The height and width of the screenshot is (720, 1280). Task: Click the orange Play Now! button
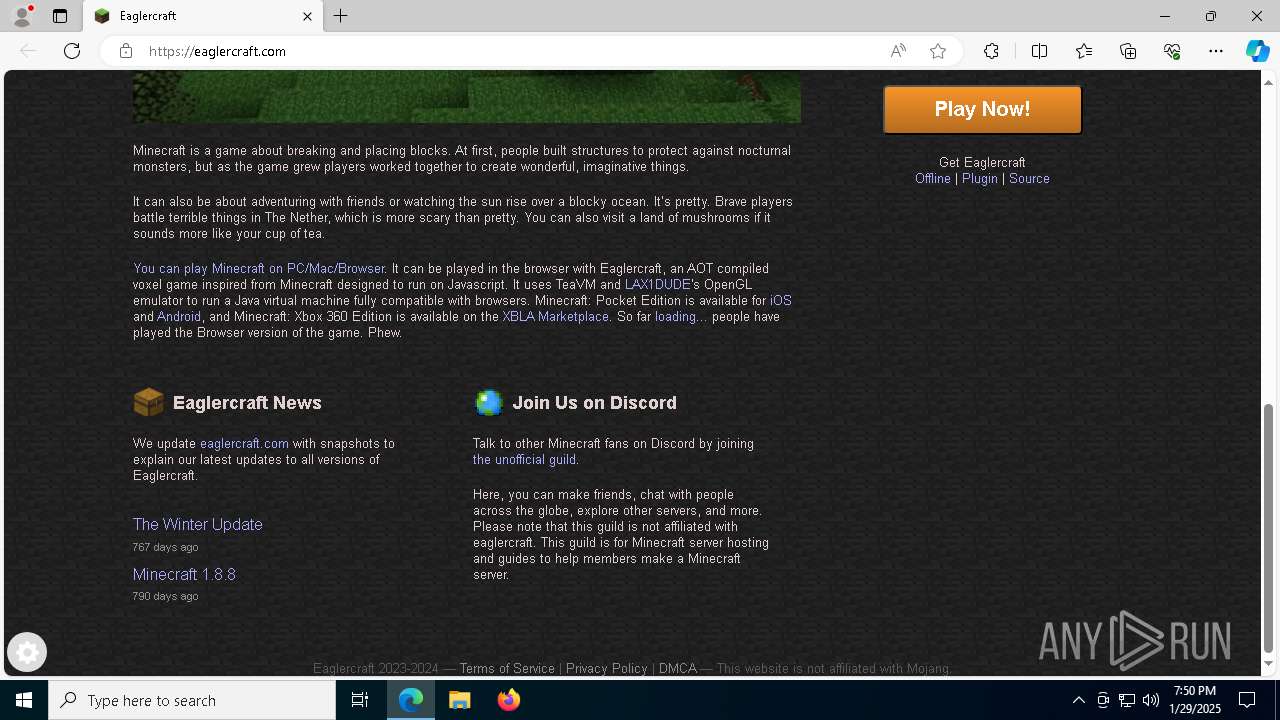click(982, 109)
